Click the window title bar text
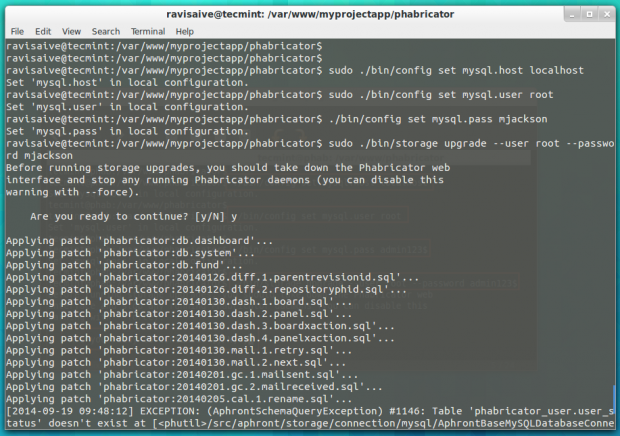This screenshot has height=436, width=620. (310, 14)
